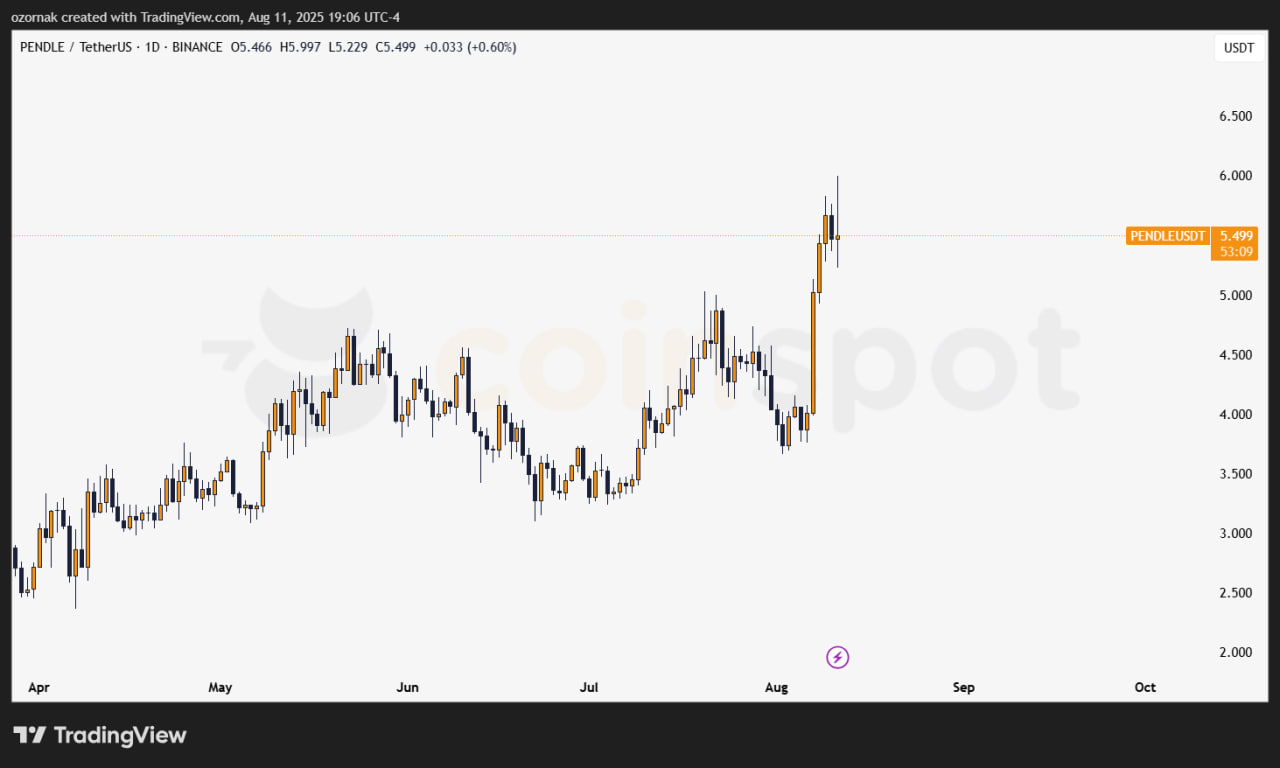Click the orange PENDLEUSDT price tag
The width and height of the screenshot is (1280, 768).
point(1165,236)
